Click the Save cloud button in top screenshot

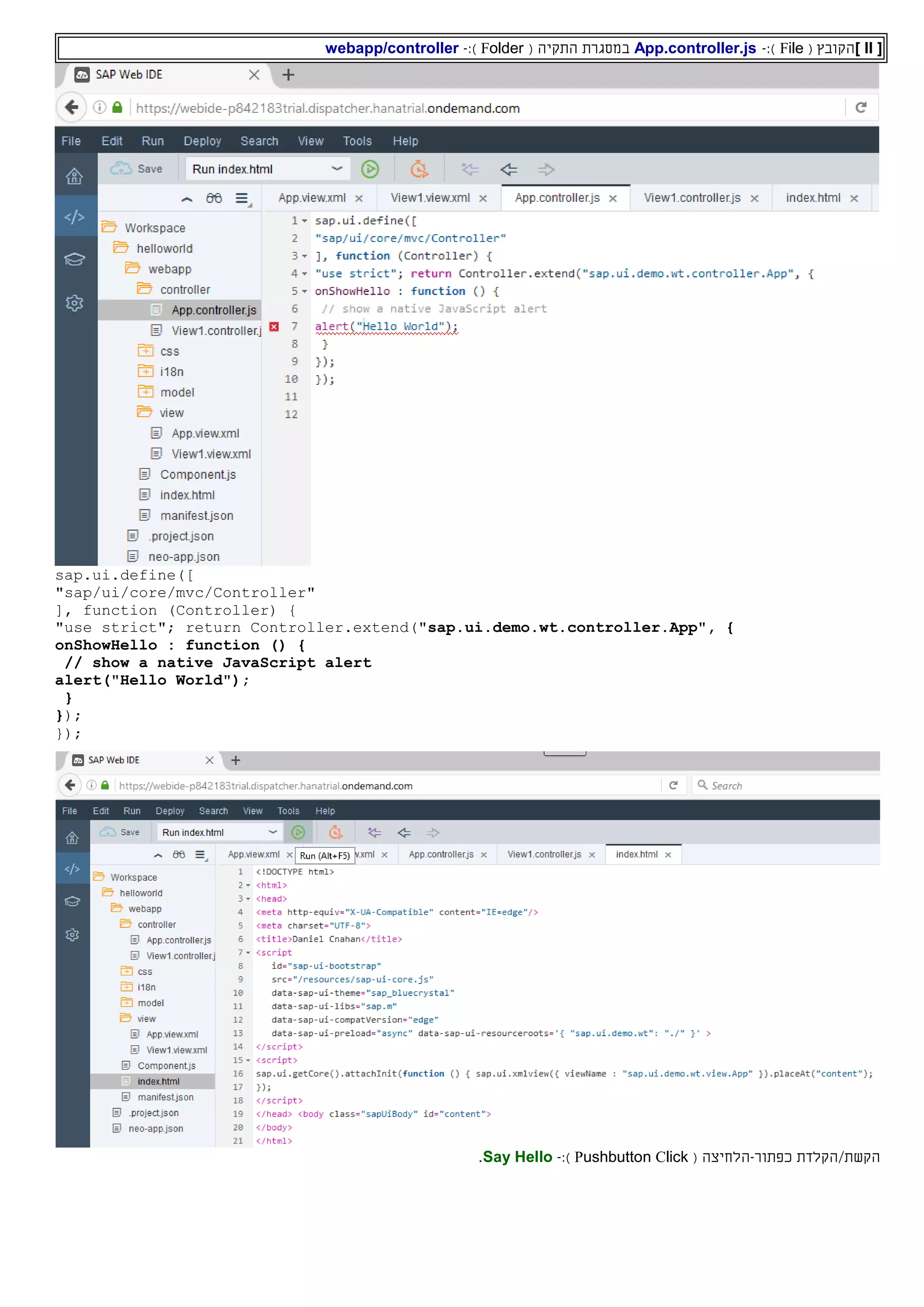(137, 169)
